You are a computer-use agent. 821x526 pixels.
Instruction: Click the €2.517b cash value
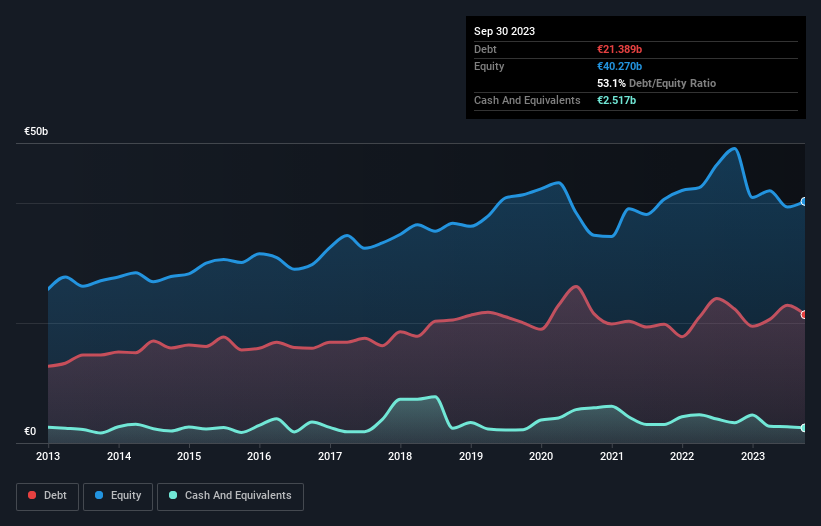pyautogui.click(x=616, y=100)
